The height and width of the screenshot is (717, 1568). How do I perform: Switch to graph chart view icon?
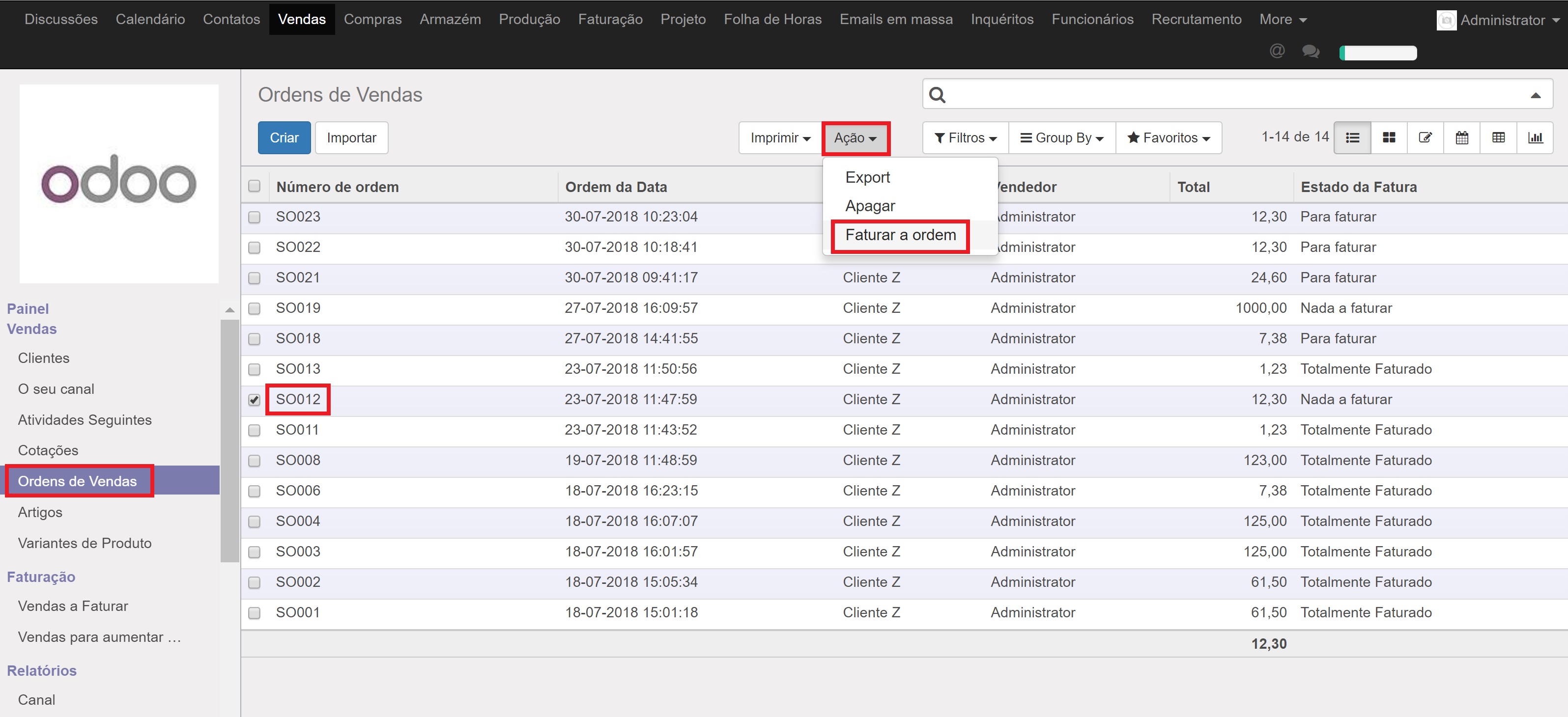tap(1535, 138)
